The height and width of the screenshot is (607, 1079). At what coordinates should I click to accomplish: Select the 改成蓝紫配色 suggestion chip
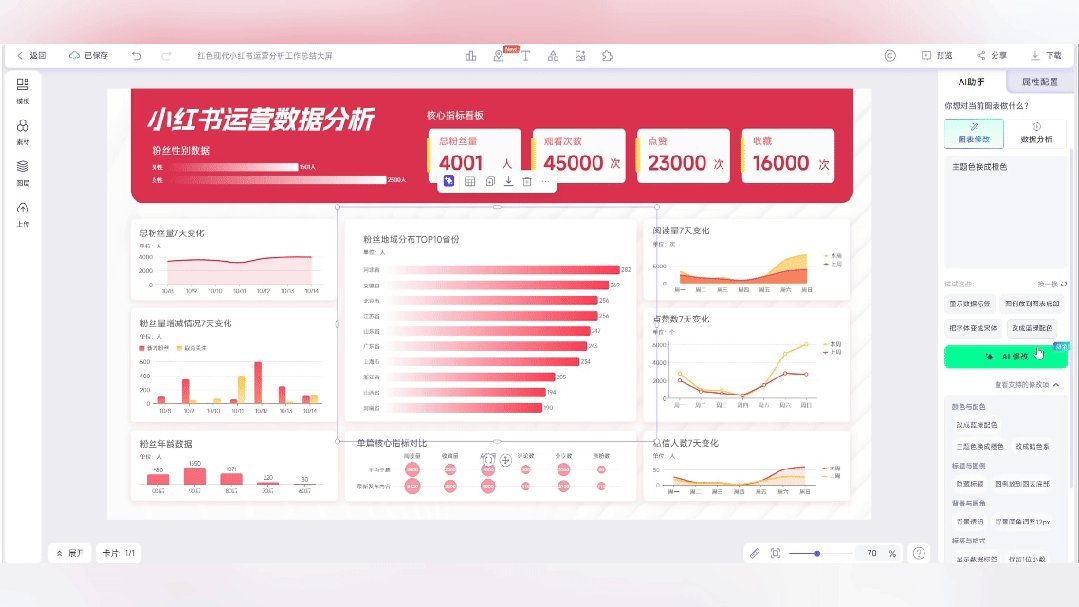pos(1032,328)
